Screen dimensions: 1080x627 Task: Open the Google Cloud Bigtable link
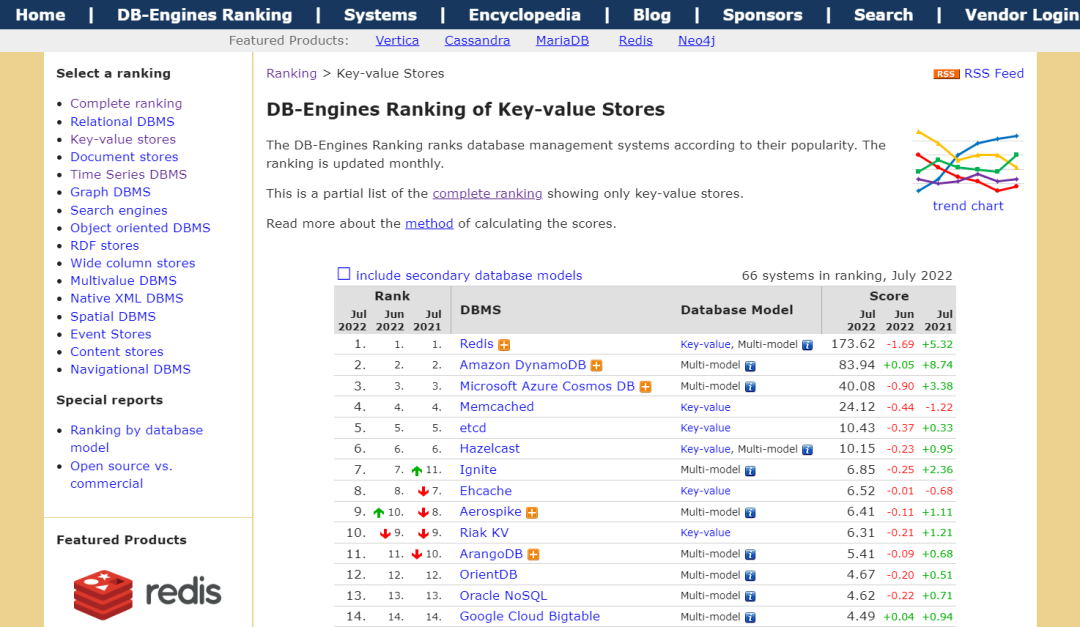coord(530,617)
